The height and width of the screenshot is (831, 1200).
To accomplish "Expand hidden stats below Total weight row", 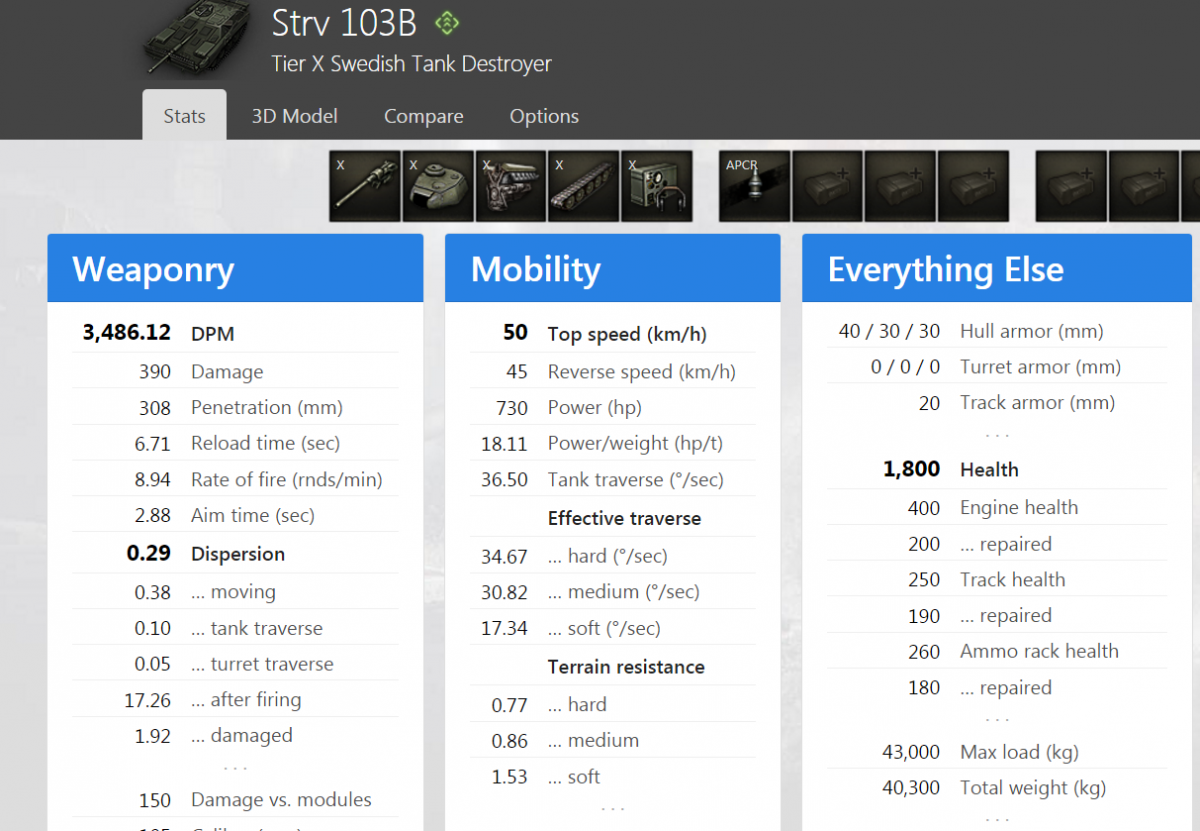I will 997,819.
